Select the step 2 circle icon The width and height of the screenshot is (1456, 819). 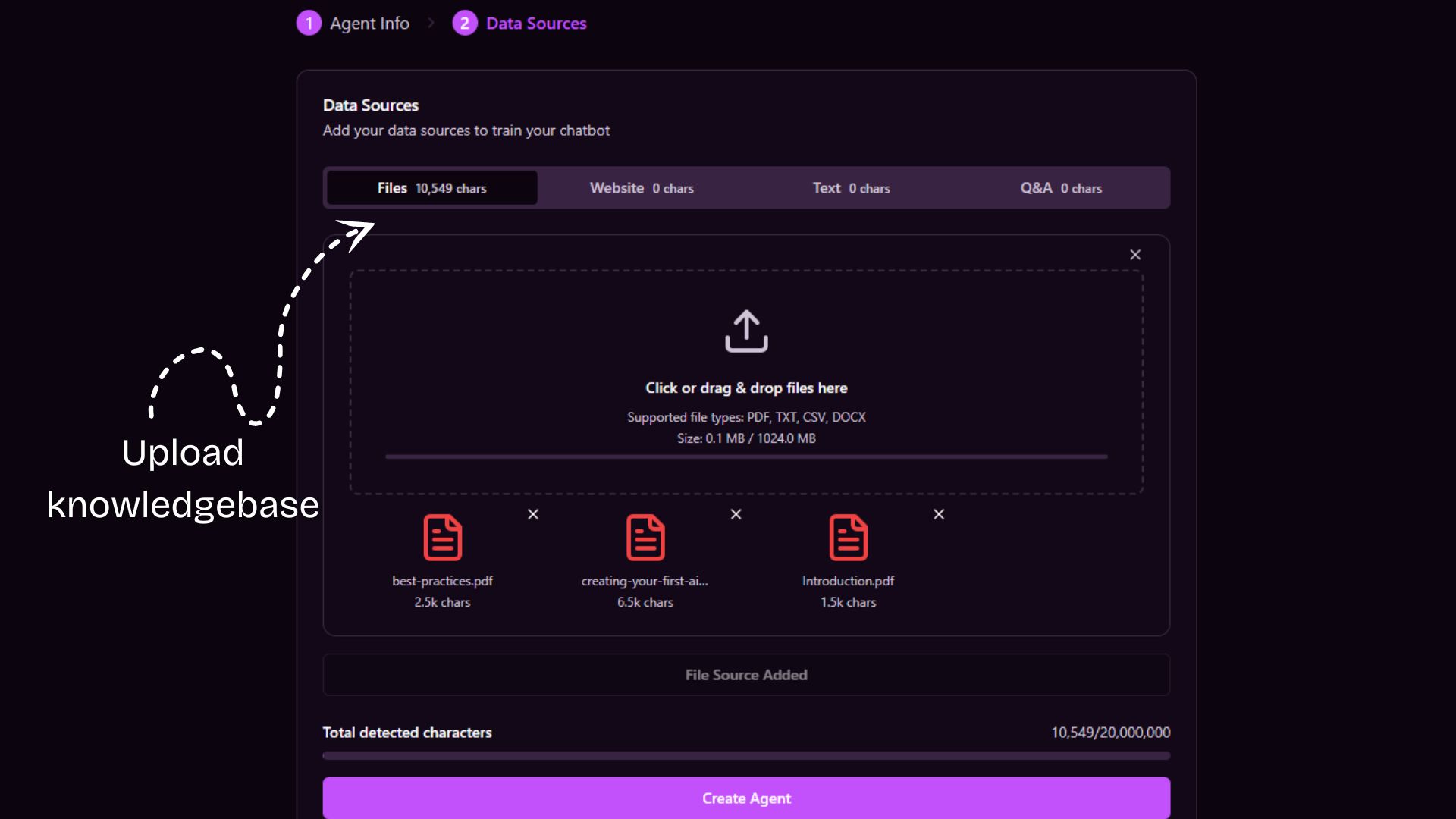click(x=465, y=24)
